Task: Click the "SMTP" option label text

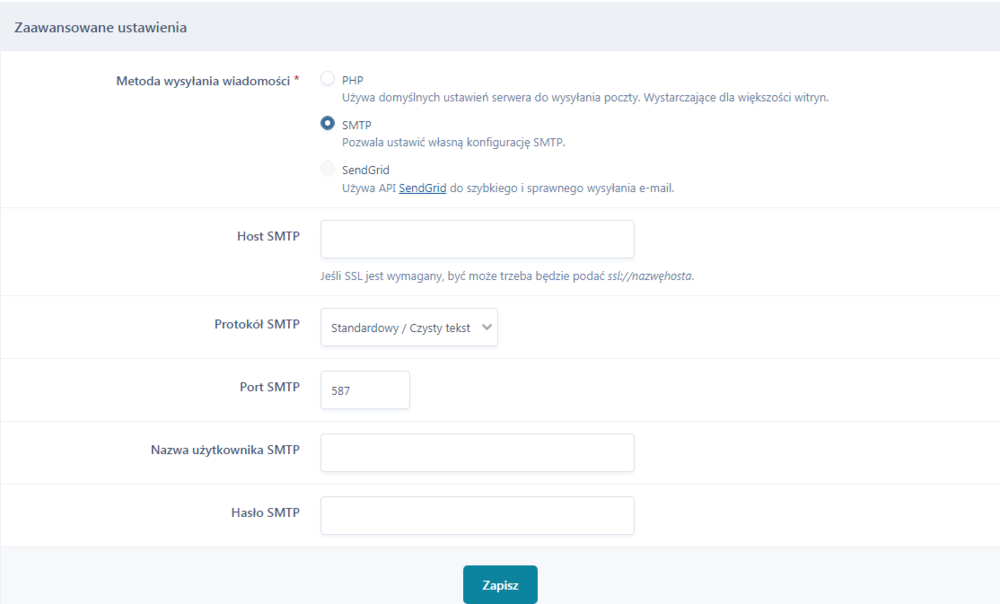Action: 356,125
